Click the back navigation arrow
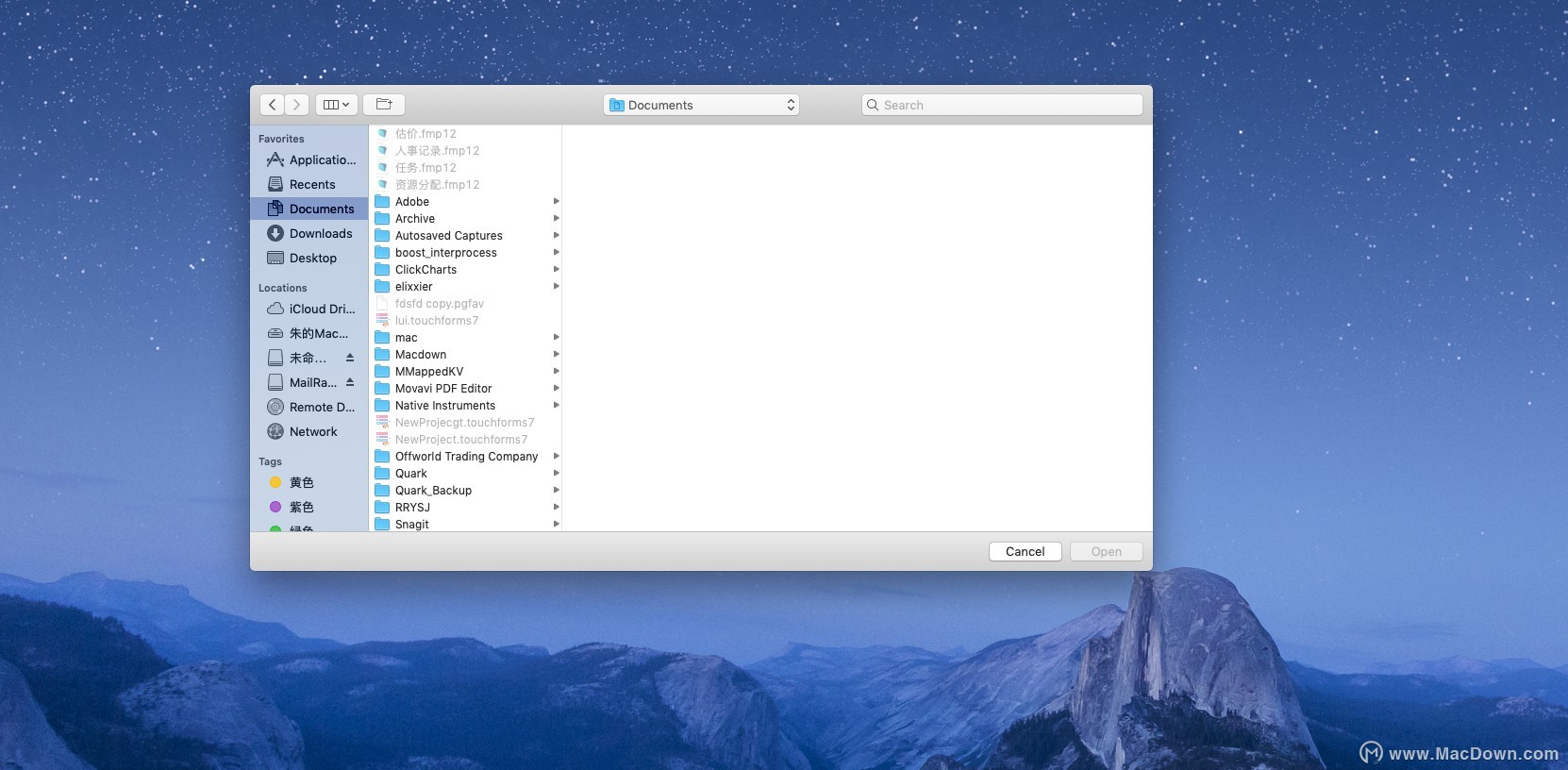 [272, 105]
